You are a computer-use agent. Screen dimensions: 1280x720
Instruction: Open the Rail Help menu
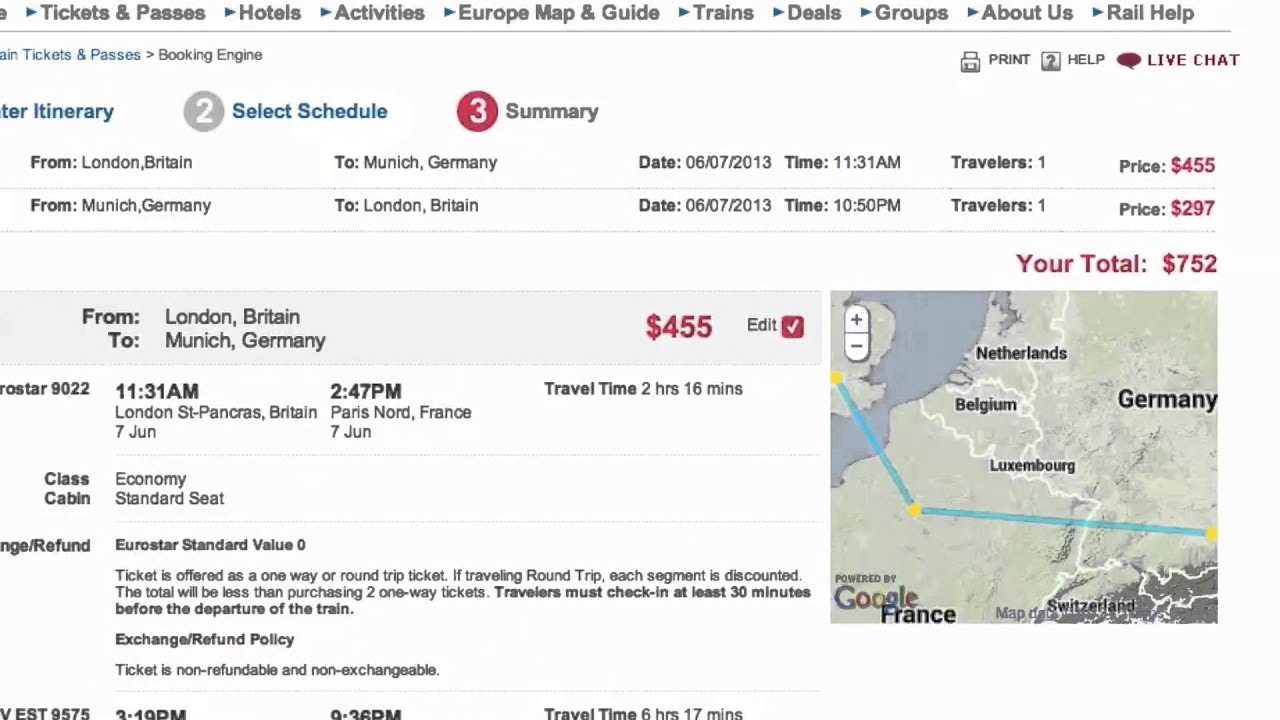(x=1150, y=13)
